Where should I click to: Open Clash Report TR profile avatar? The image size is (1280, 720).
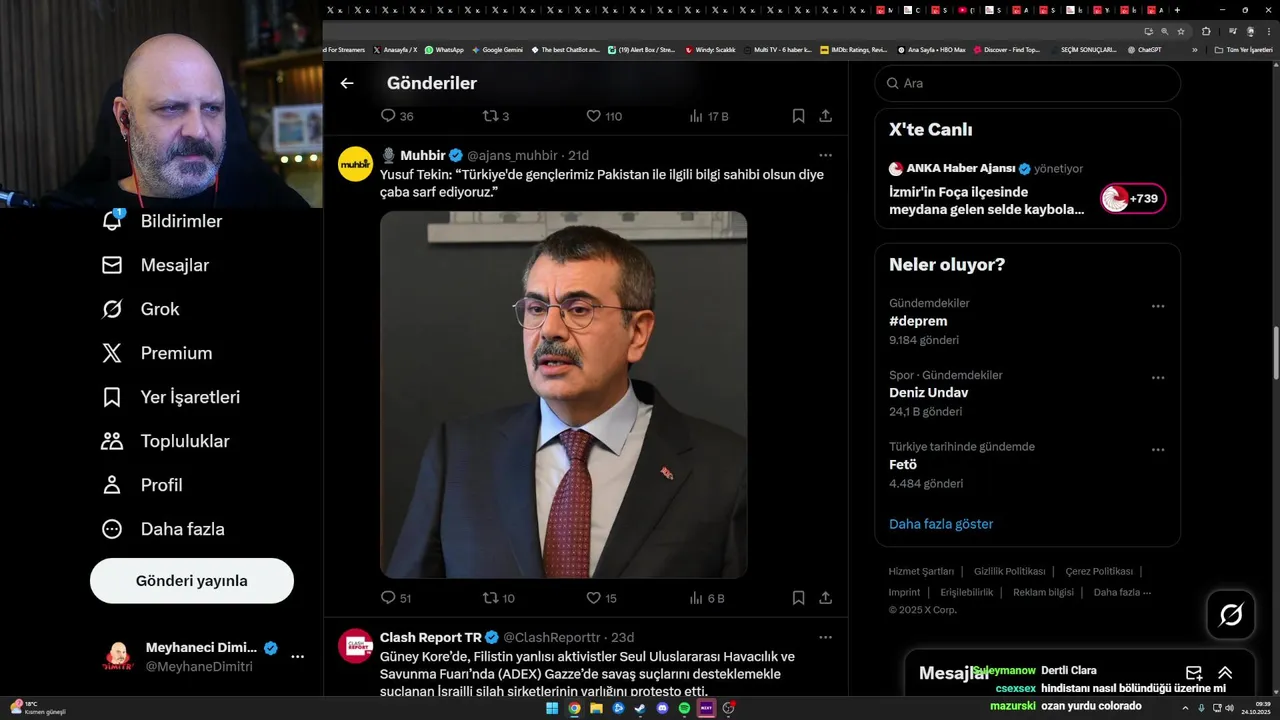(355, 646)
